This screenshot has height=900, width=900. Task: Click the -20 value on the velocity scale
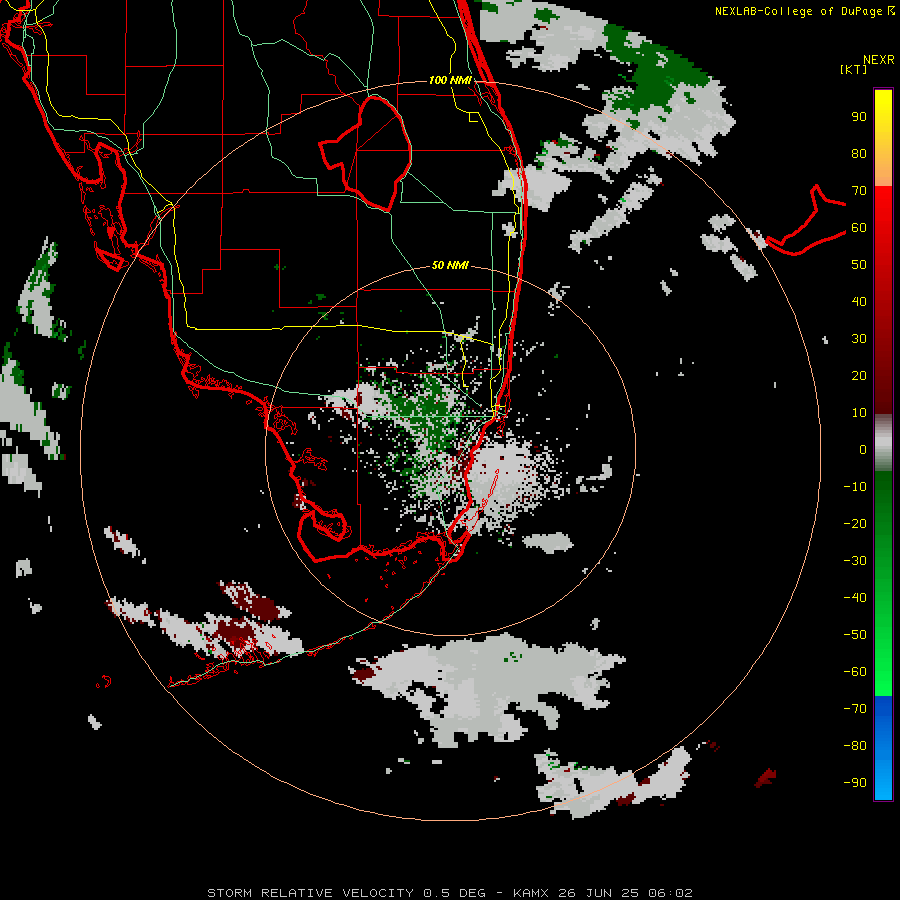tap(855, 524)
